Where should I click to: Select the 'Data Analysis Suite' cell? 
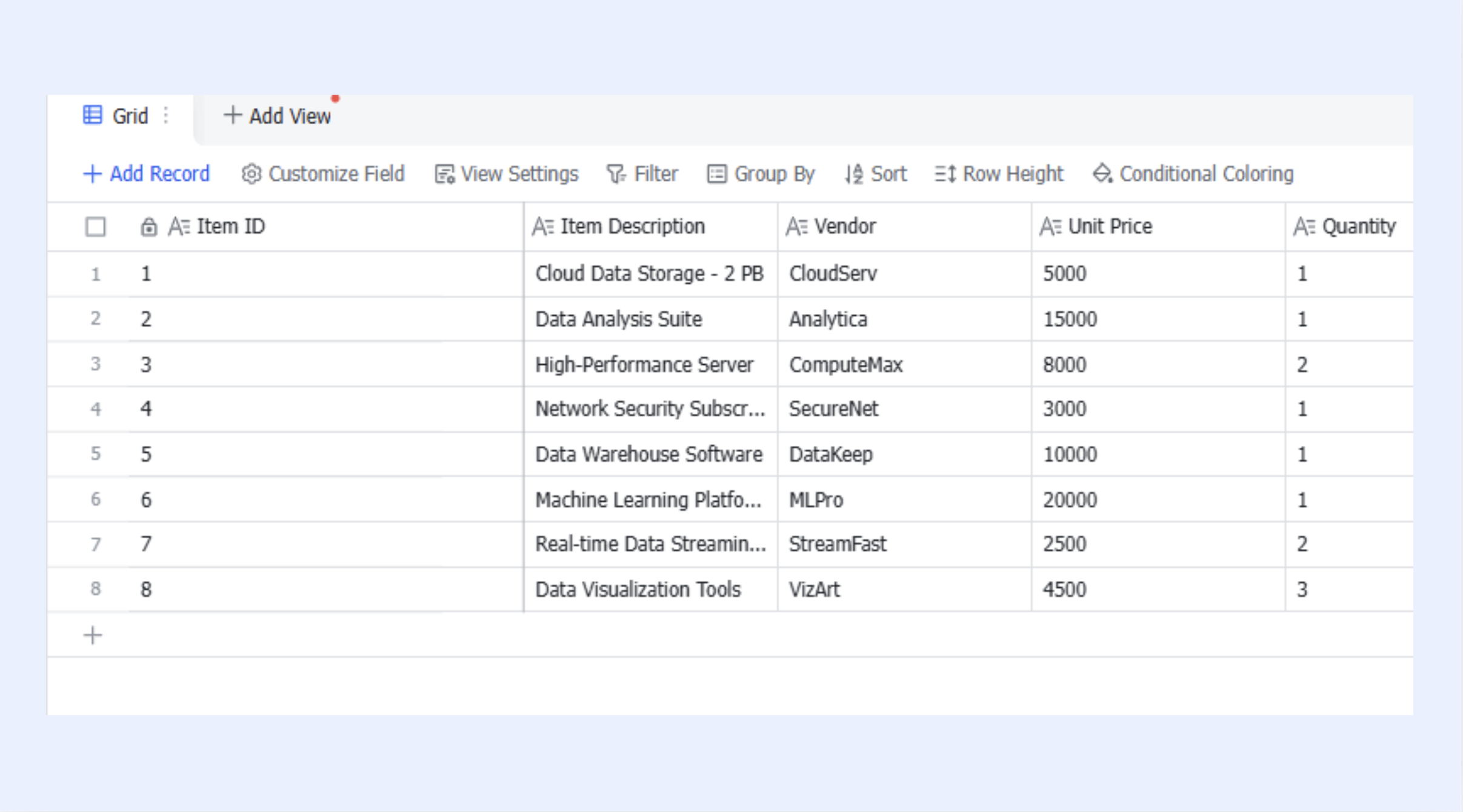pyautogui.click(x=651, y=319)
